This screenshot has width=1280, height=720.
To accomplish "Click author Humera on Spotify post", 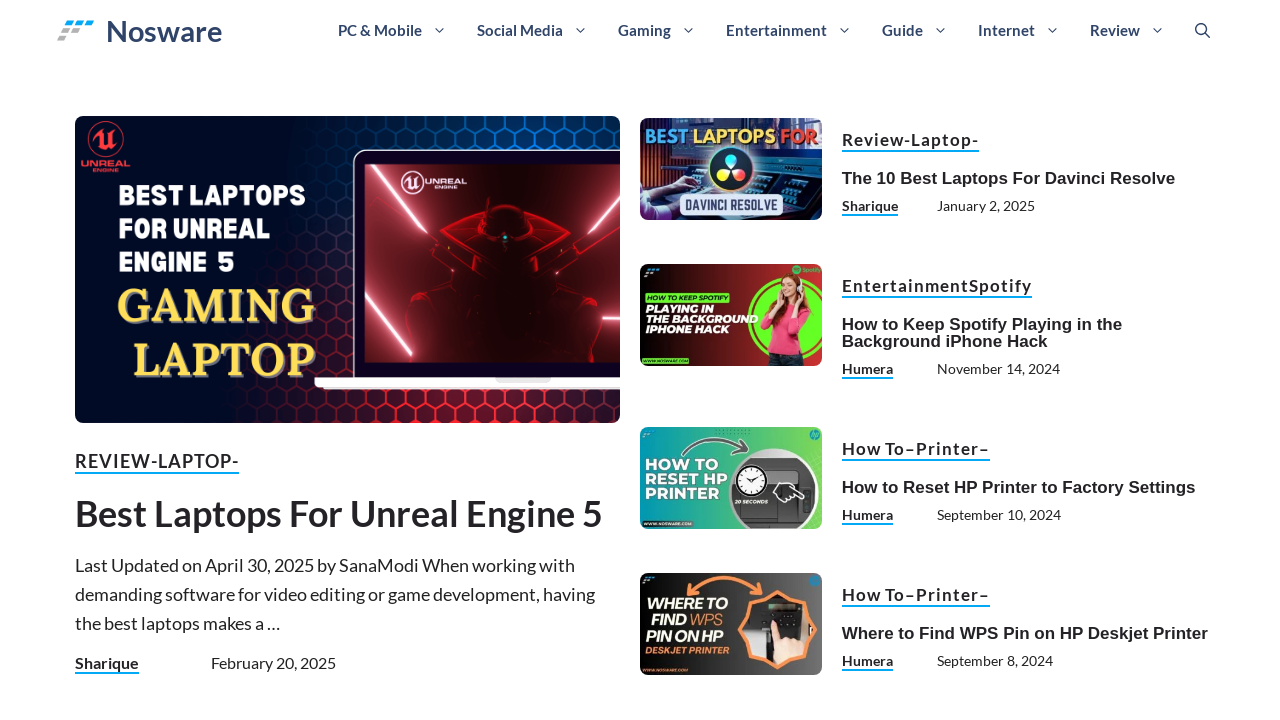I will coord(867,369).
